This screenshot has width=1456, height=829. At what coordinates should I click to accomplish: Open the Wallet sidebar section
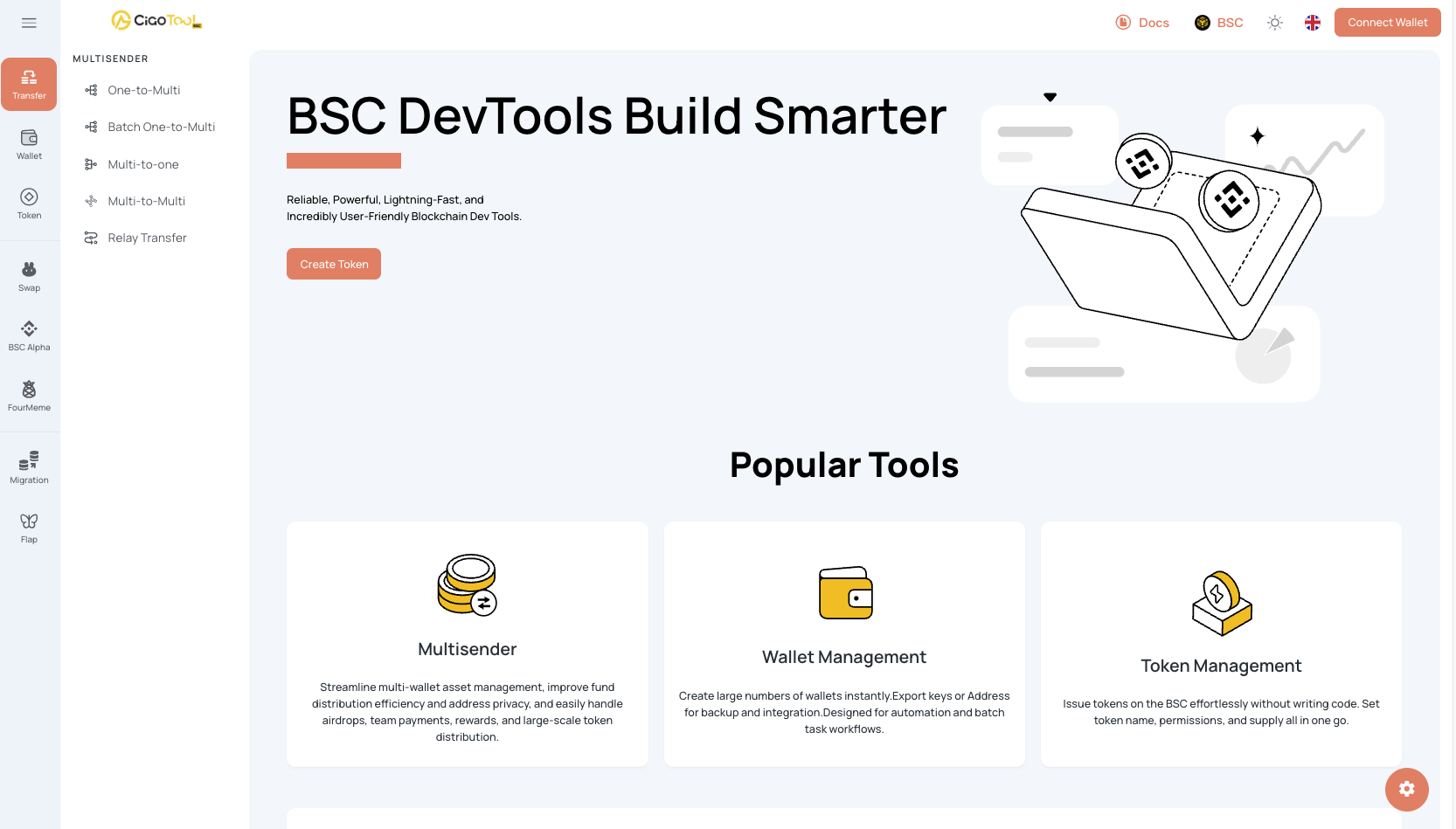(29, 144)
